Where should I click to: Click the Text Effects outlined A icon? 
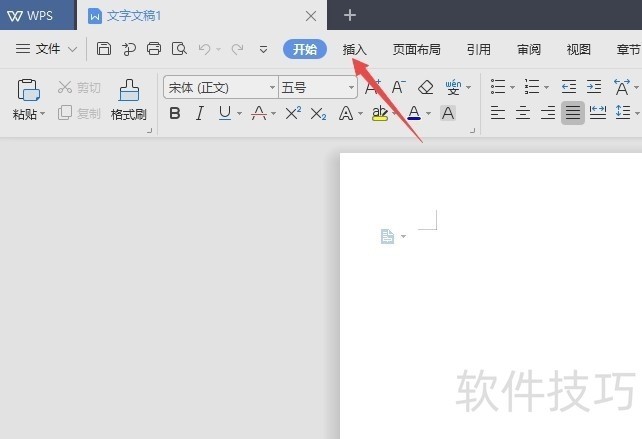coord(346,113)
